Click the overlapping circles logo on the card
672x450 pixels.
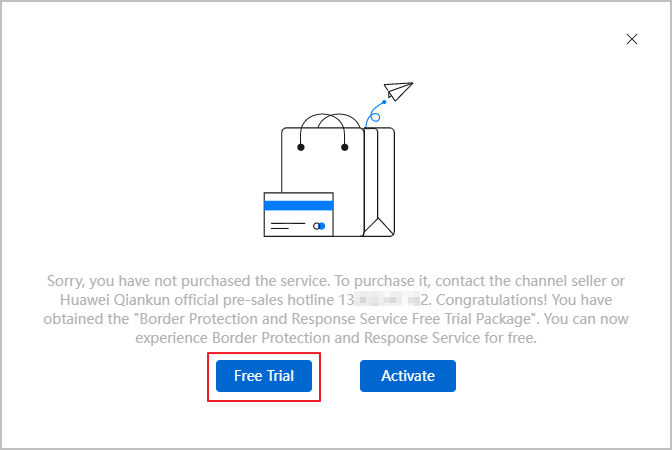319,226
